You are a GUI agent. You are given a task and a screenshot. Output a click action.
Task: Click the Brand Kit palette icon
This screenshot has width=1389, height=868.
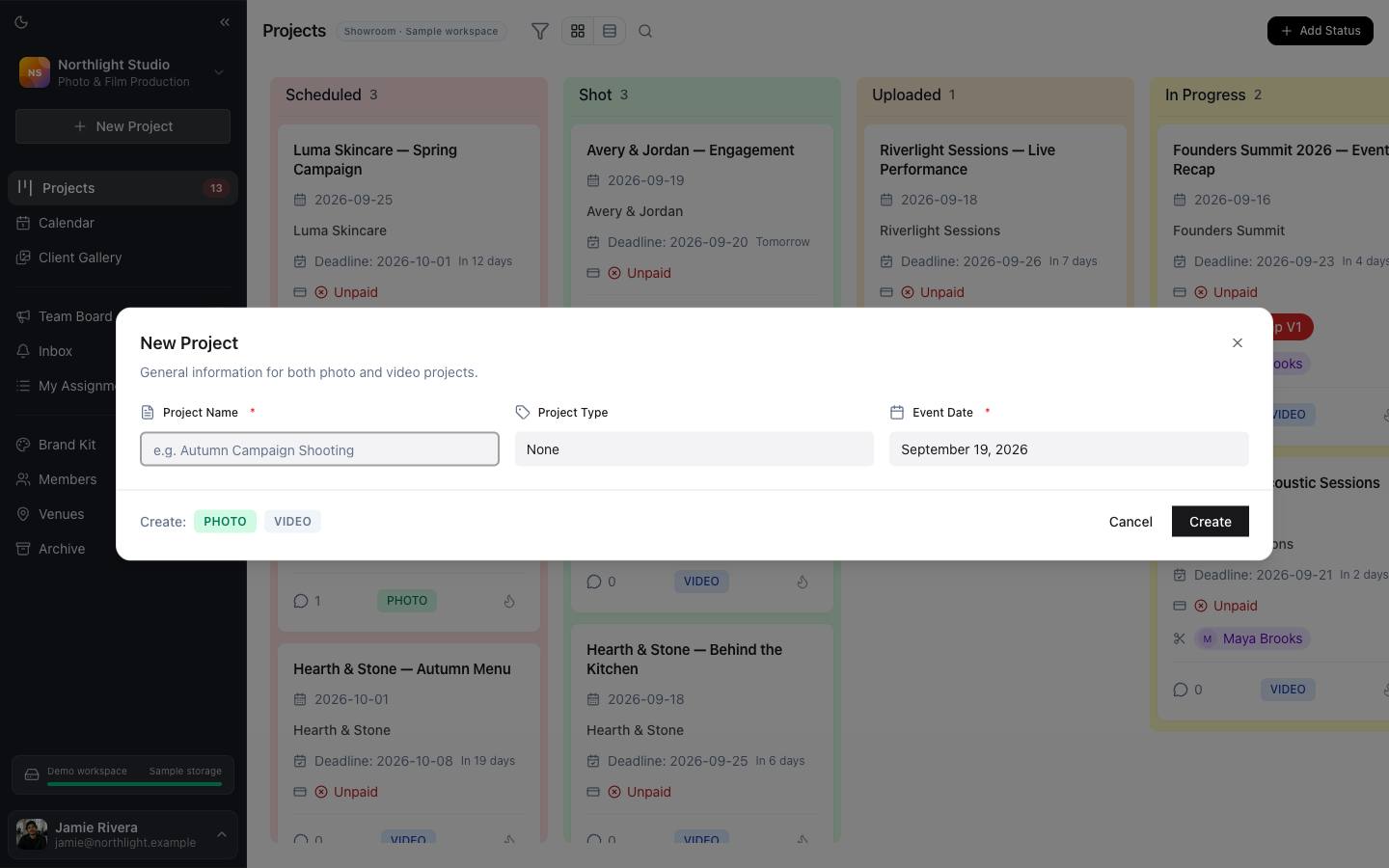pyautogui.click(x=23, y=445)
